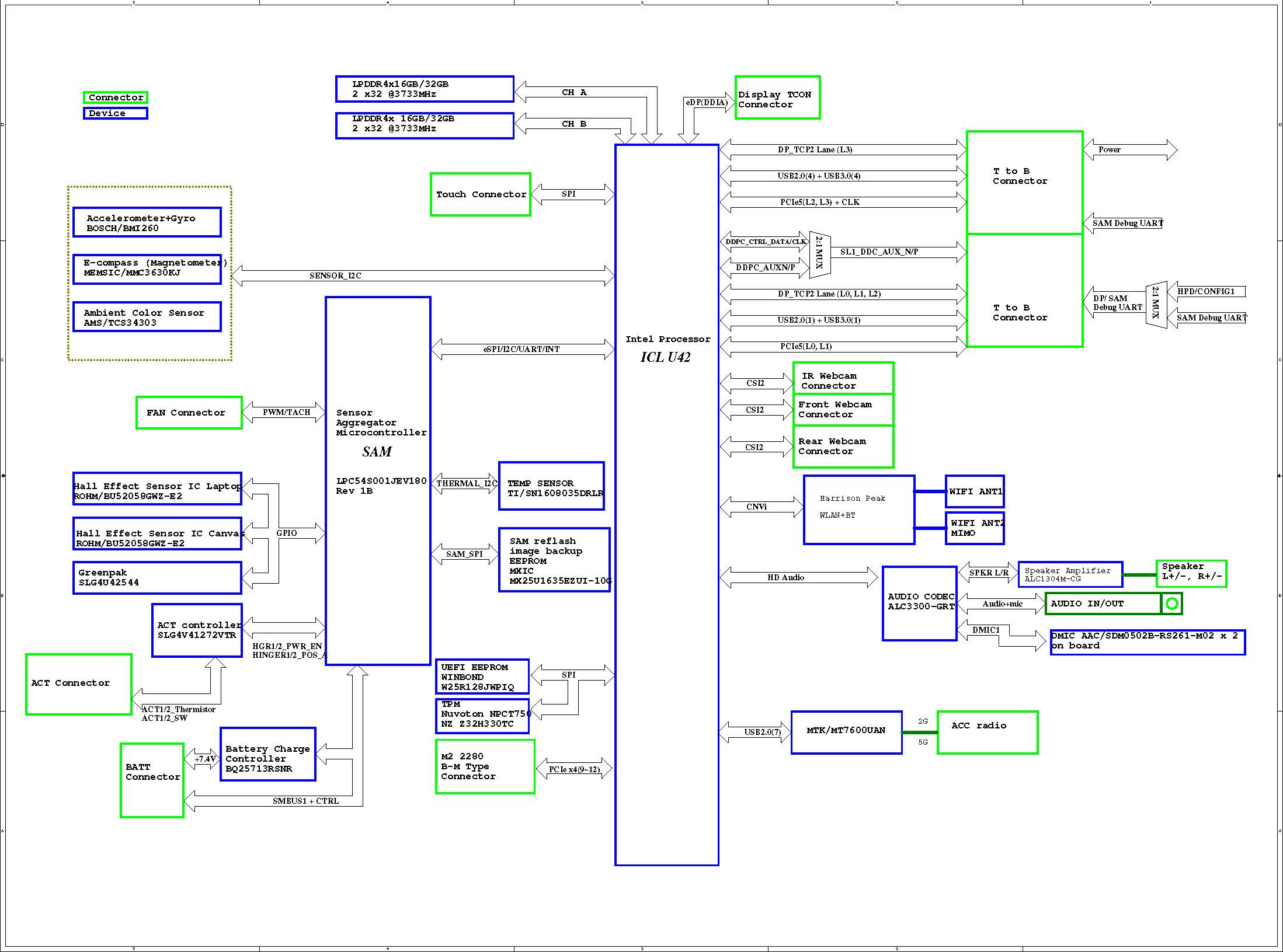This screenshot has width=1283, height=952.
Task: Click the Speaker Amplifier ALC1304M-CG block
Action: click(1070, 574)
